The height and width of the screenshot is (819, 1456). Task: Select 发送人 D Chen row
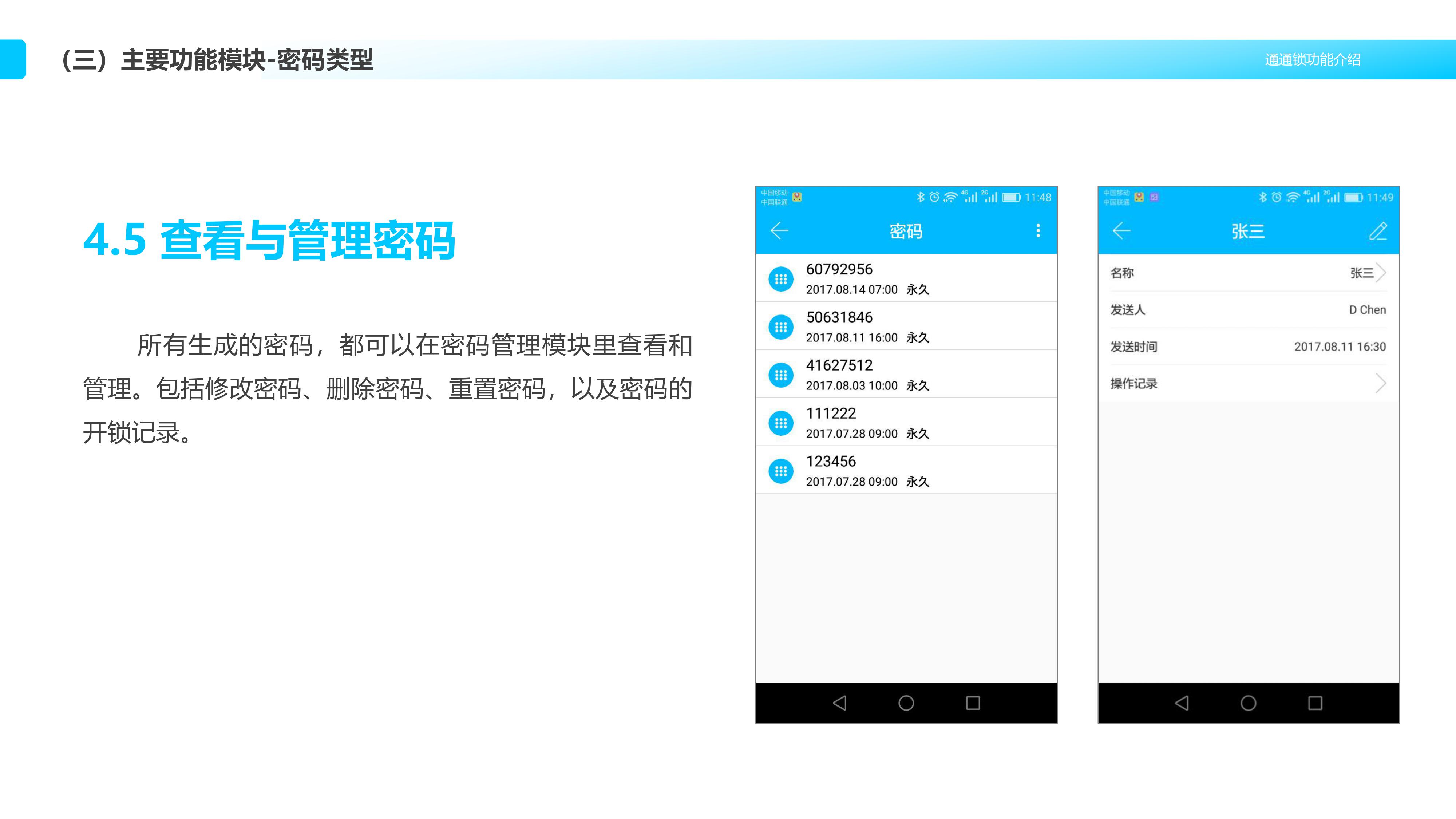click(1248, 310)
